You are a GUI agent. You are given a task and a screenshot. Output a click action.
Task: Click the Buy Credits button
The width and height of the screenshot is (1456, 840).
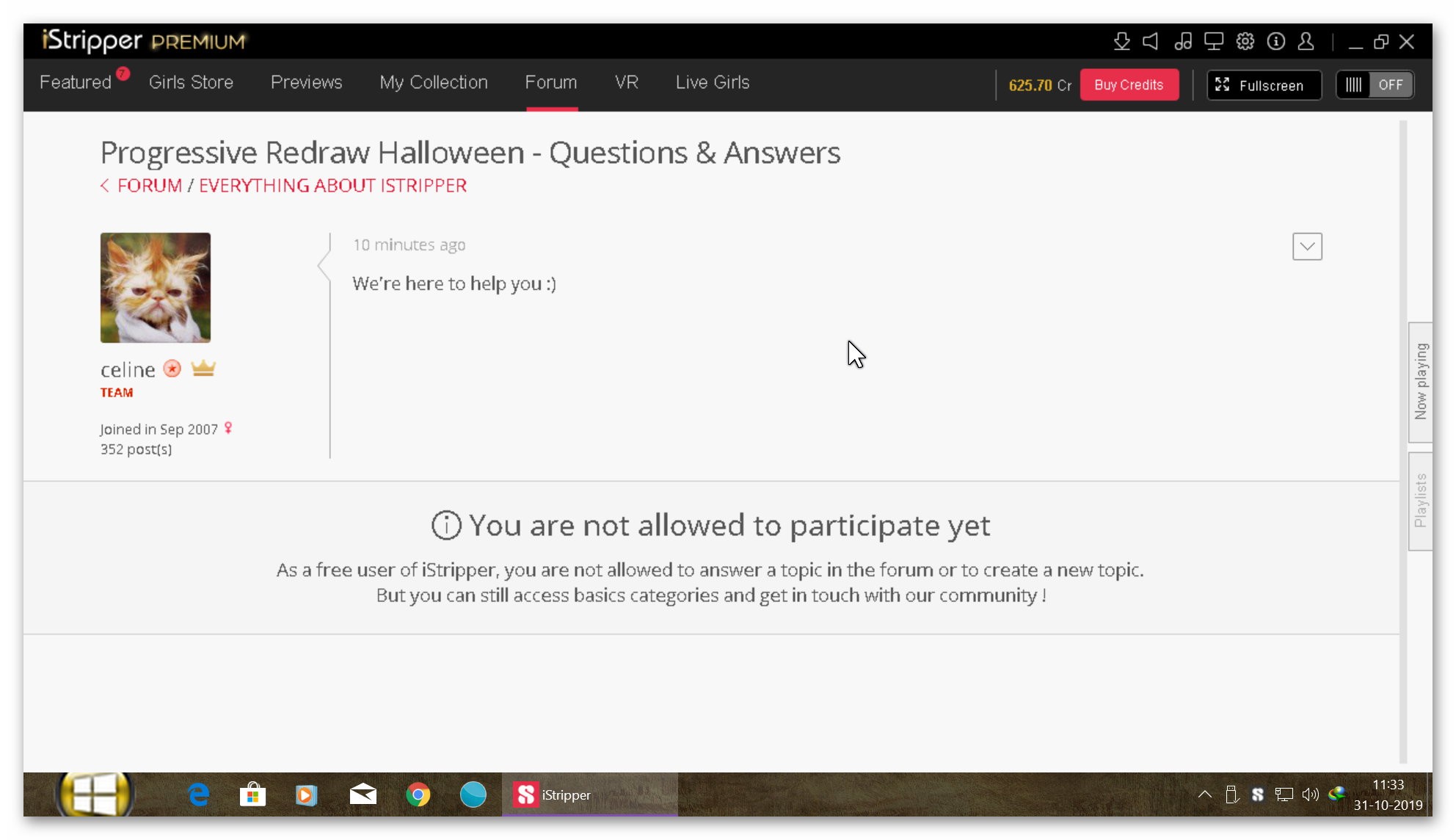coord(1129,85)
